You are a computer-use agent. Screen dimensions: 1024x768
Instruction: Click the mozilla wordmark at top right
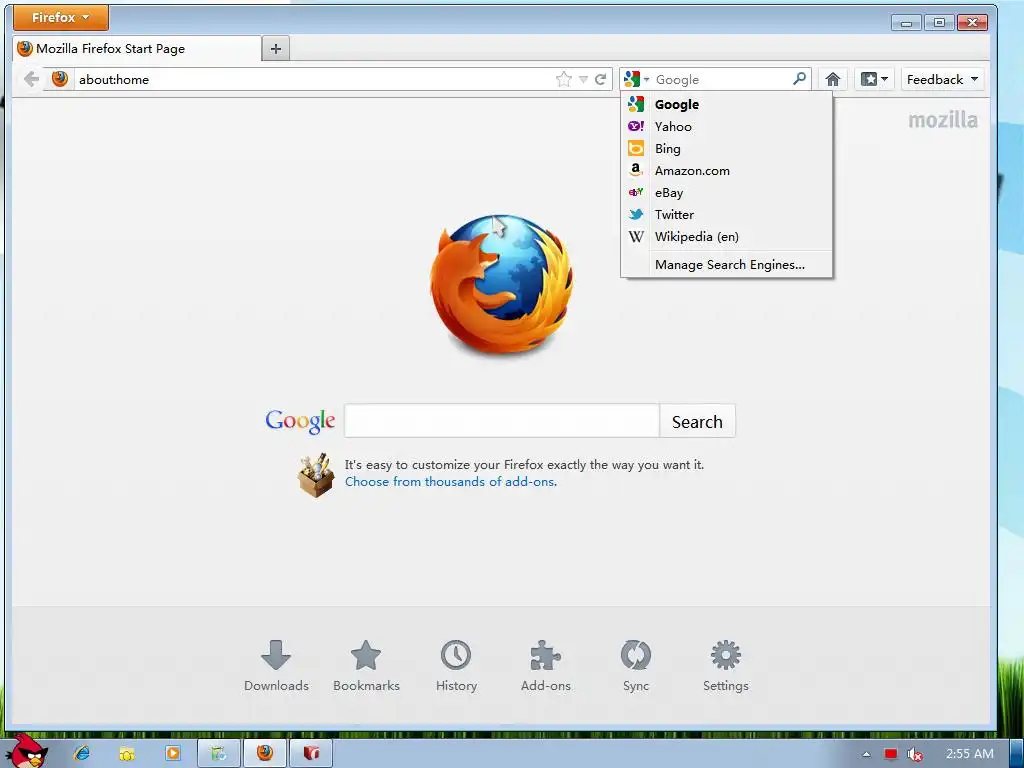pos(943,120)
